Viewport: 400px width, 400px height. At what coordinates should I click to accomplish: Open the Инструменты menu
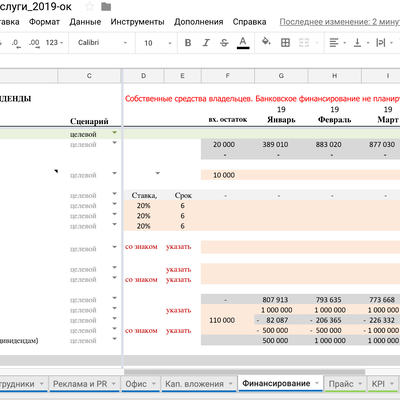pos(137,22)
